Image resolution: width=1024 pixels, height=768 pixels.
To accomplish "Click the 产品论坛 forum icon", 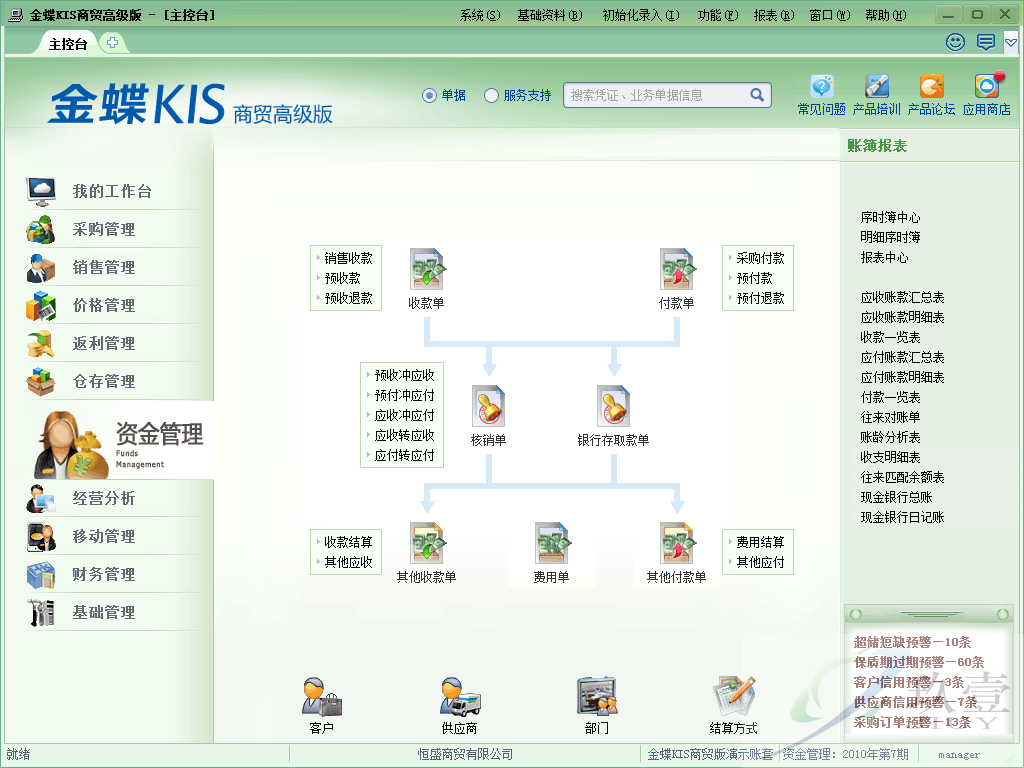I will click(x=931, y=87).
